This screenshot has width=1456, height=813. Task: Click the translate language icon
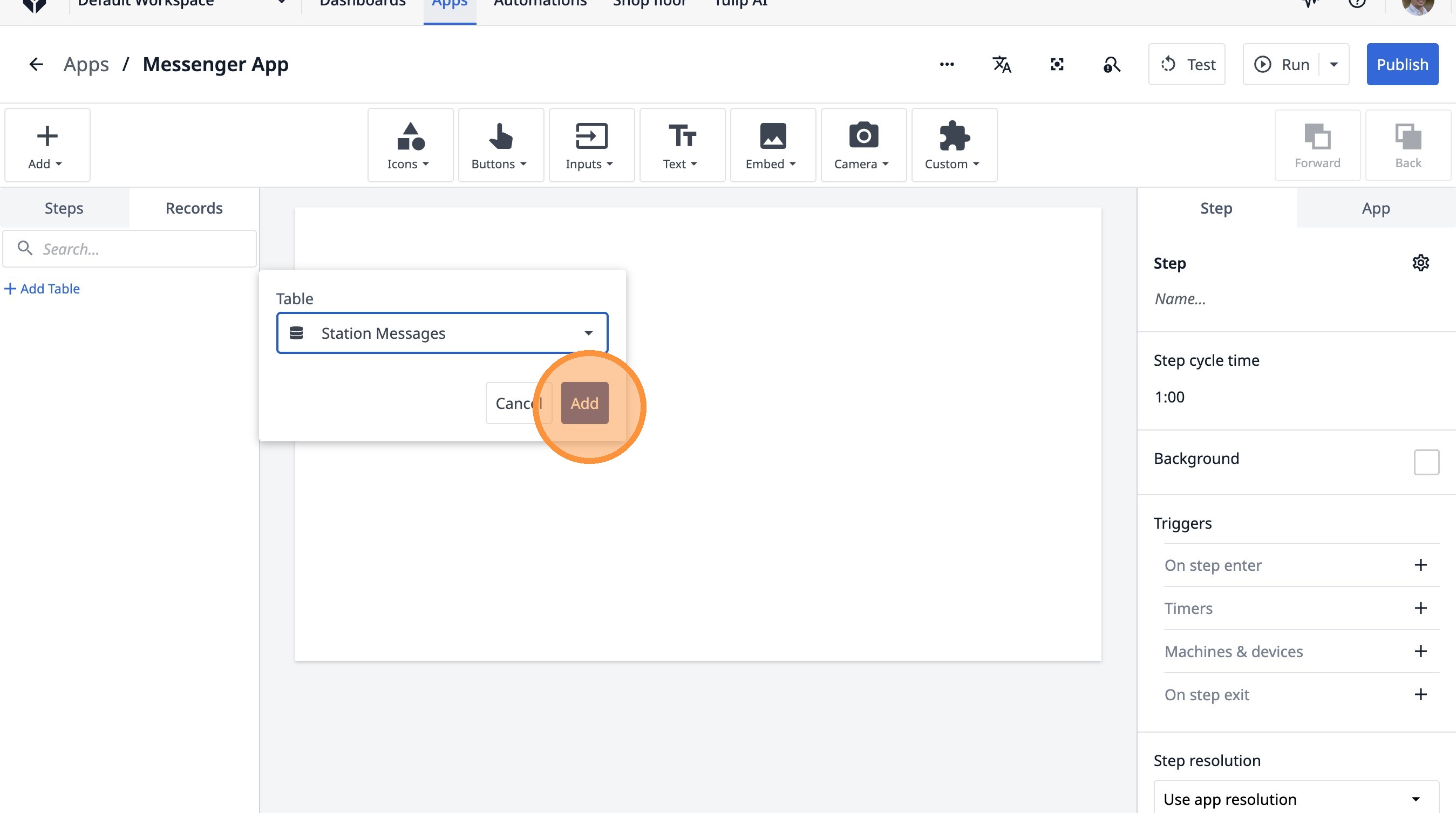(1002, 64)
